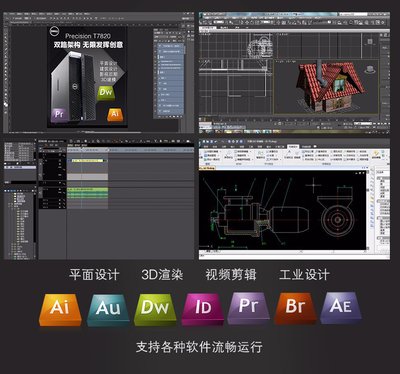Click the circular flange view in the CAD drawing
400x374 pixels.
(338, 220)
